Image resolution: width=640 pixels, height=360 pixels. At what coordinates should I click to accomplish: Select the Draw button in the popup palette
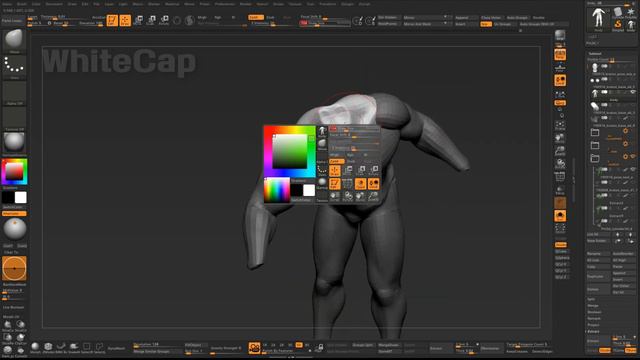point(335,171)
